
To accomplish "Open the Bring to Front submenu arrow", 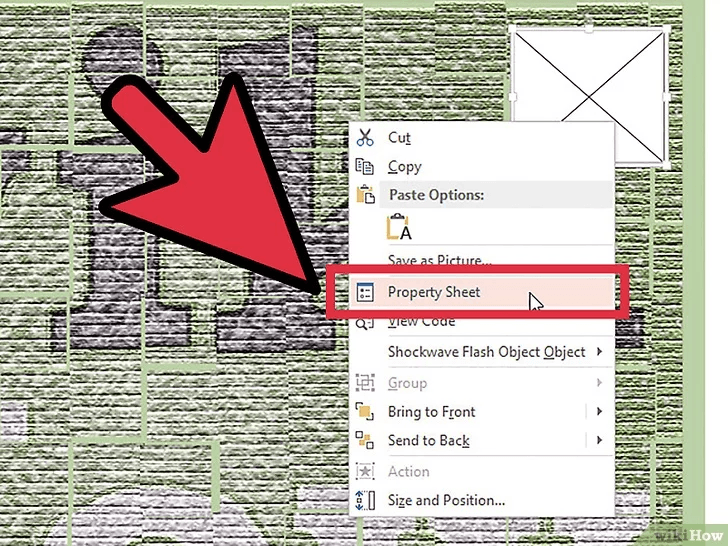I will [599, 412].
